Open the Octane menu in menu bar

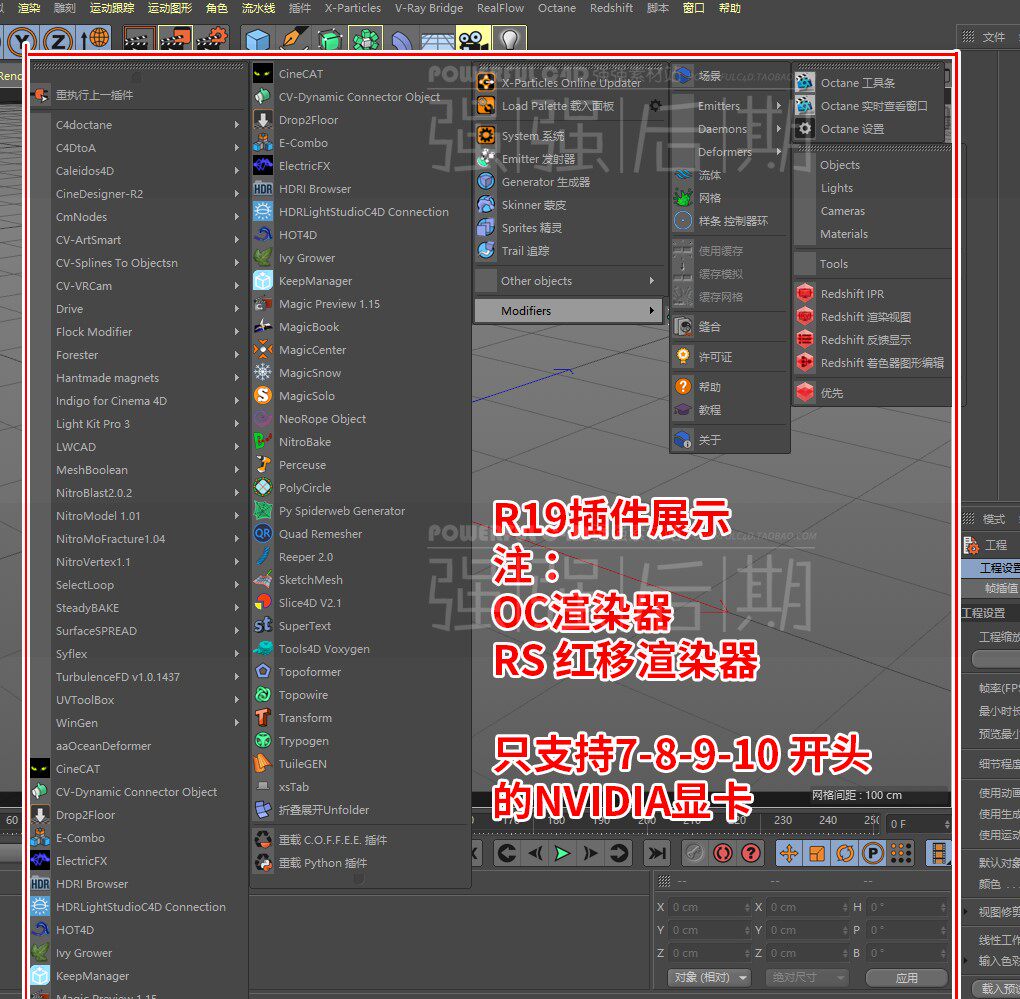[557, 8]
